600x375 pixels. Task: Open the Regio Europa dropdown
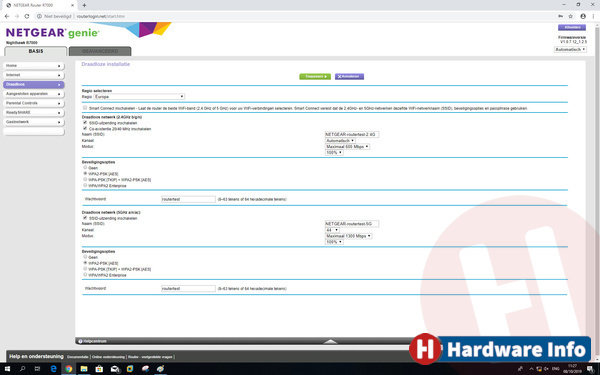coord(139,97)
